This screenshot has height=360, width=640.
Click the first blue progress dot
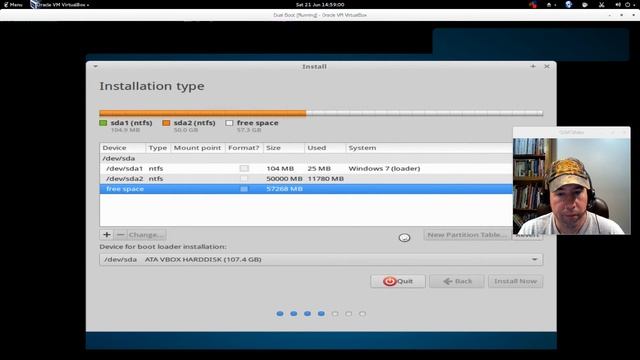point(280,313)
